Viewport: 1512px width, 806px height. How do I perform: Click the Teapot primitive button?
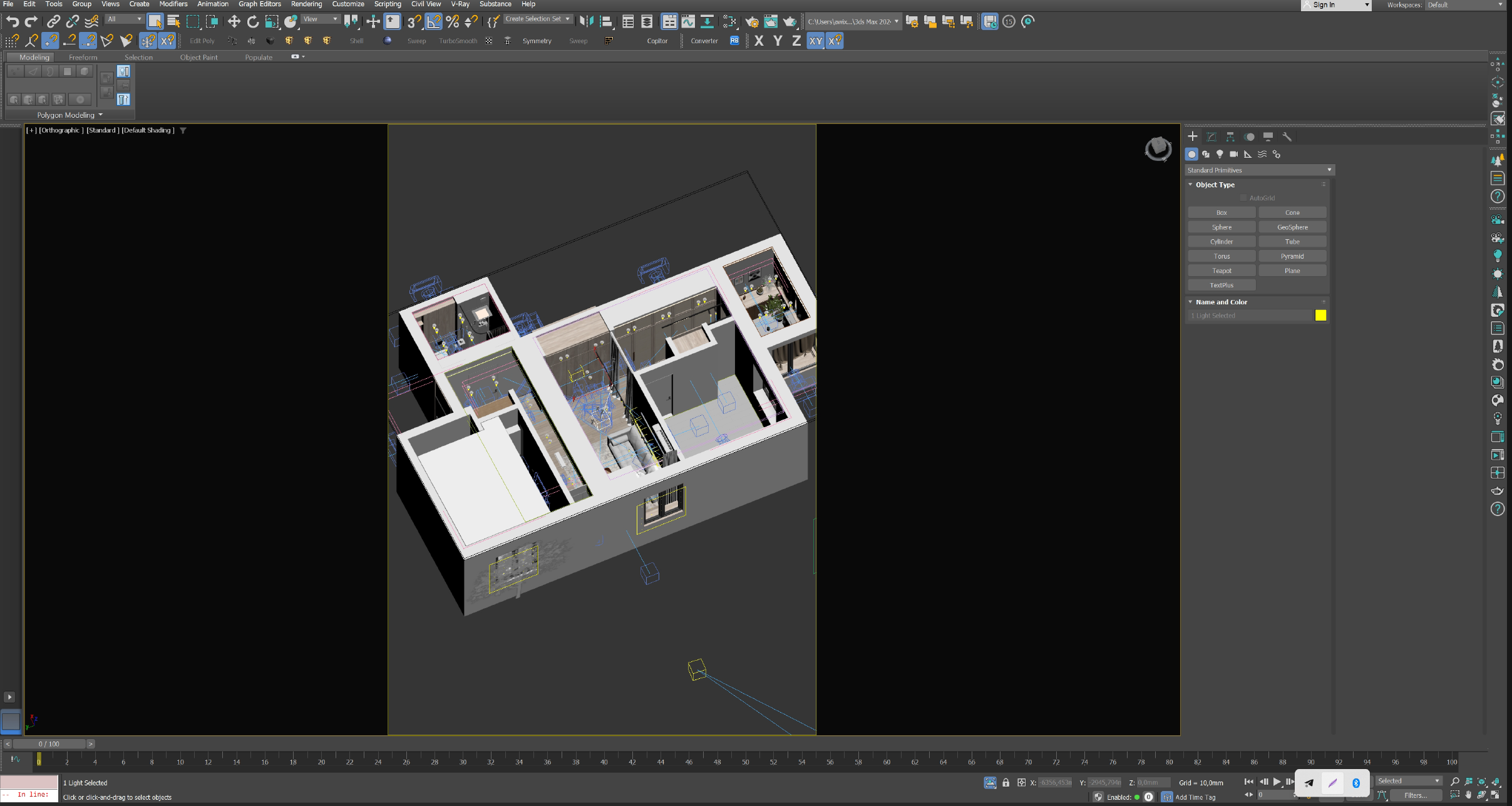pos(1221,271)
